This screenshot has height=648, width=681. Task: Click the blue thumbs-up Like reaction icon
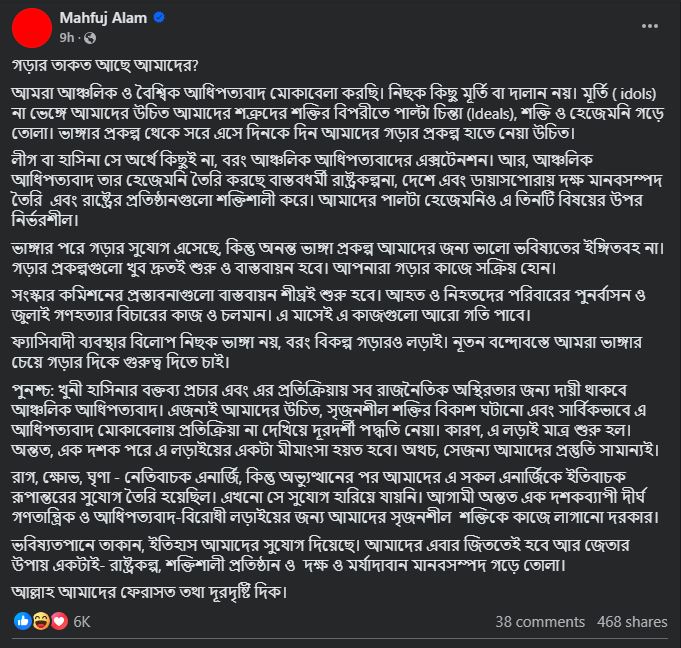click(x=23, y=622)
